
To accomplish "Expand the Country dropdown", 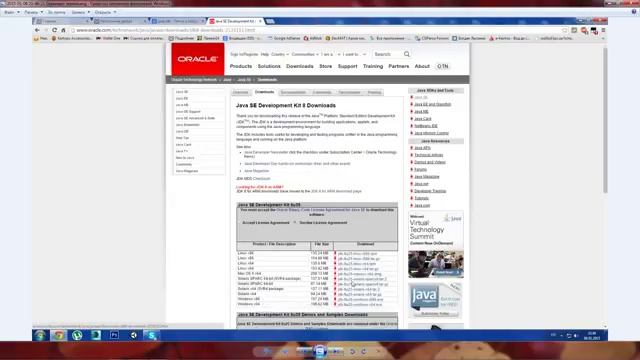I will click(280, 54).
